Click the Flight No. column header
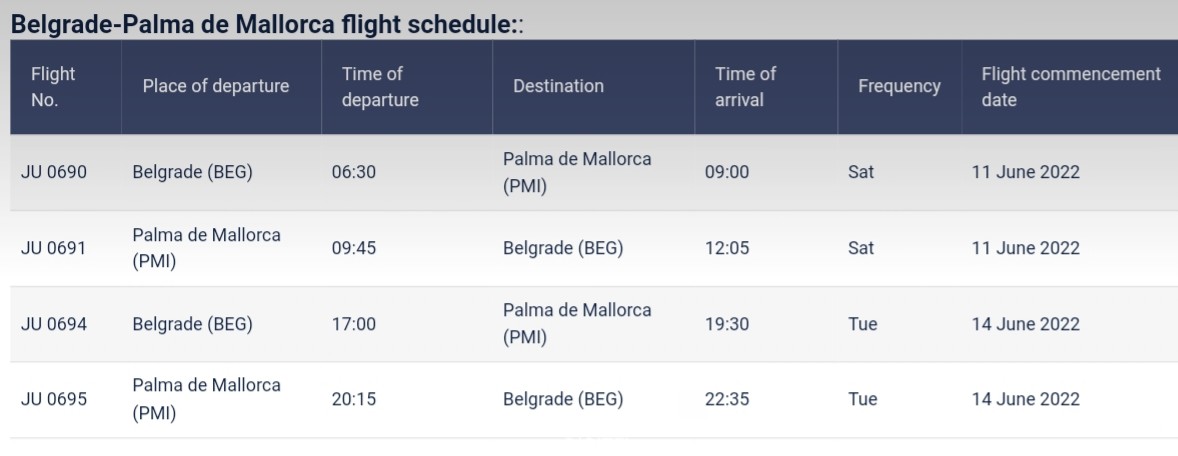The height and width of the screenshot is (456, 1178). click(53, 86)
